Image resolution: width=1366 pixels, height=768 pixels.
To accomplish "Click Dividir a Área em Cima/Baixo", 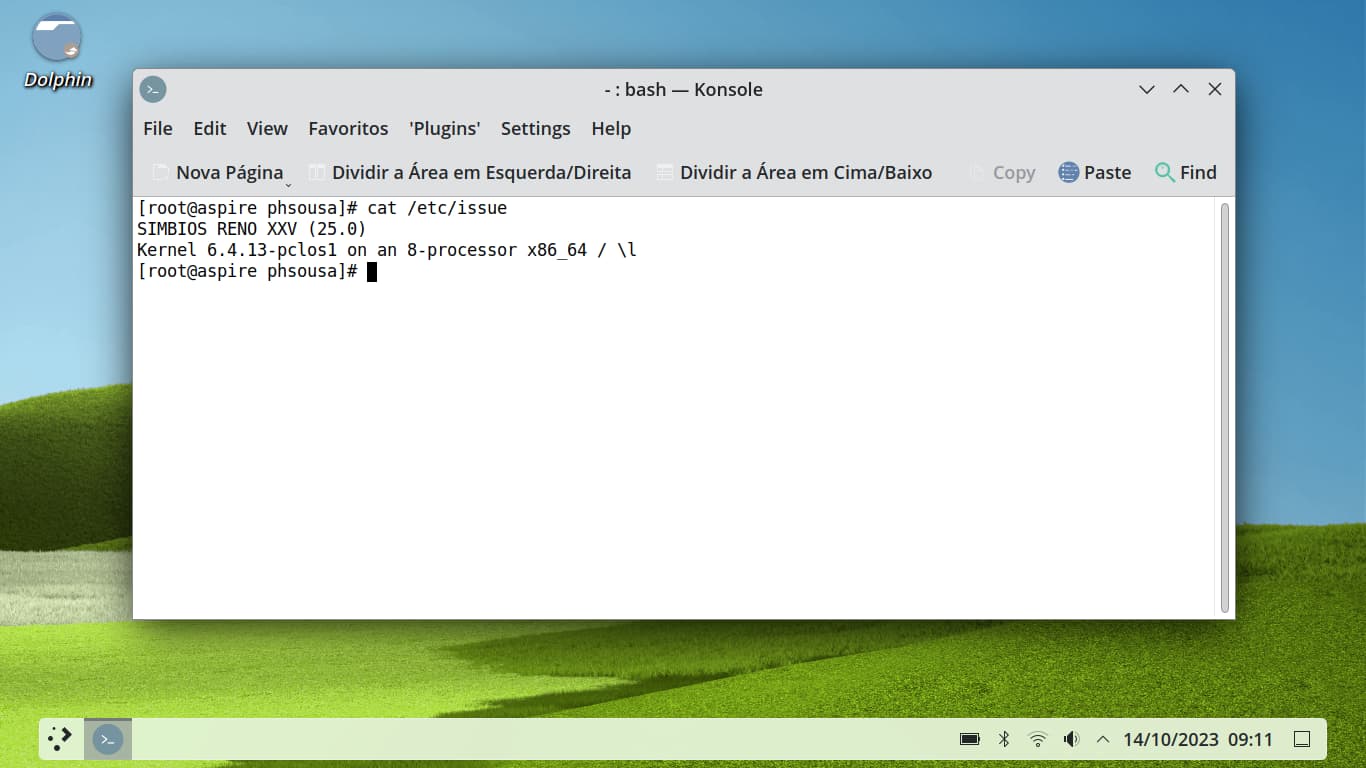I will click(x=794, y=172).
